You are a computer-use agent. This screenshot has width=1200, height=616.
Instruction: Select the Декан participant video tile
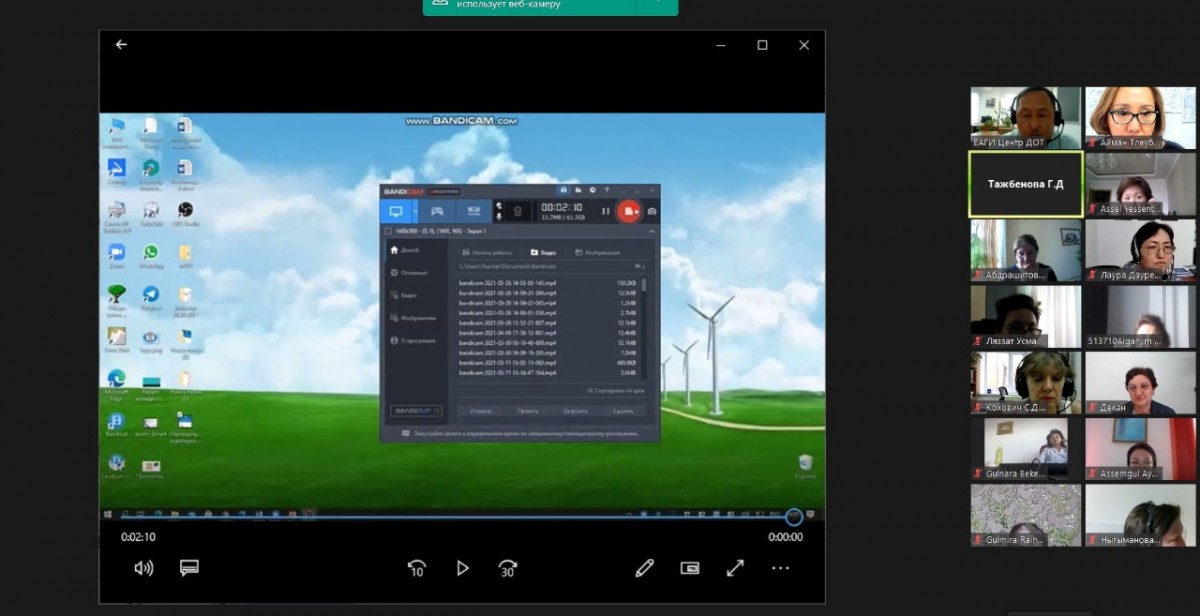pyautogui.click(x=1140, y=384)
